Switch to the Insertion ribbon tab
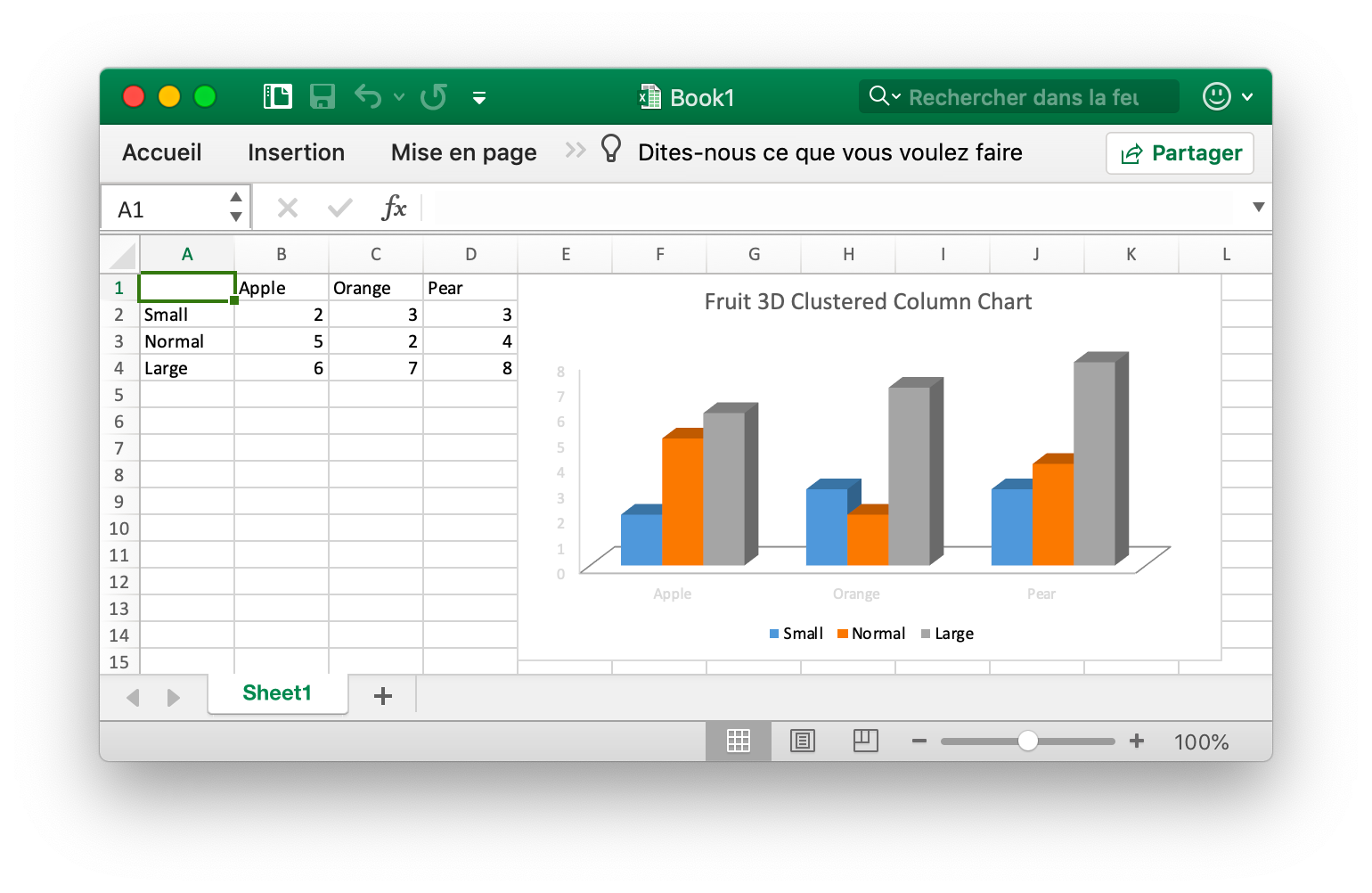 click(x=296, y=152)
